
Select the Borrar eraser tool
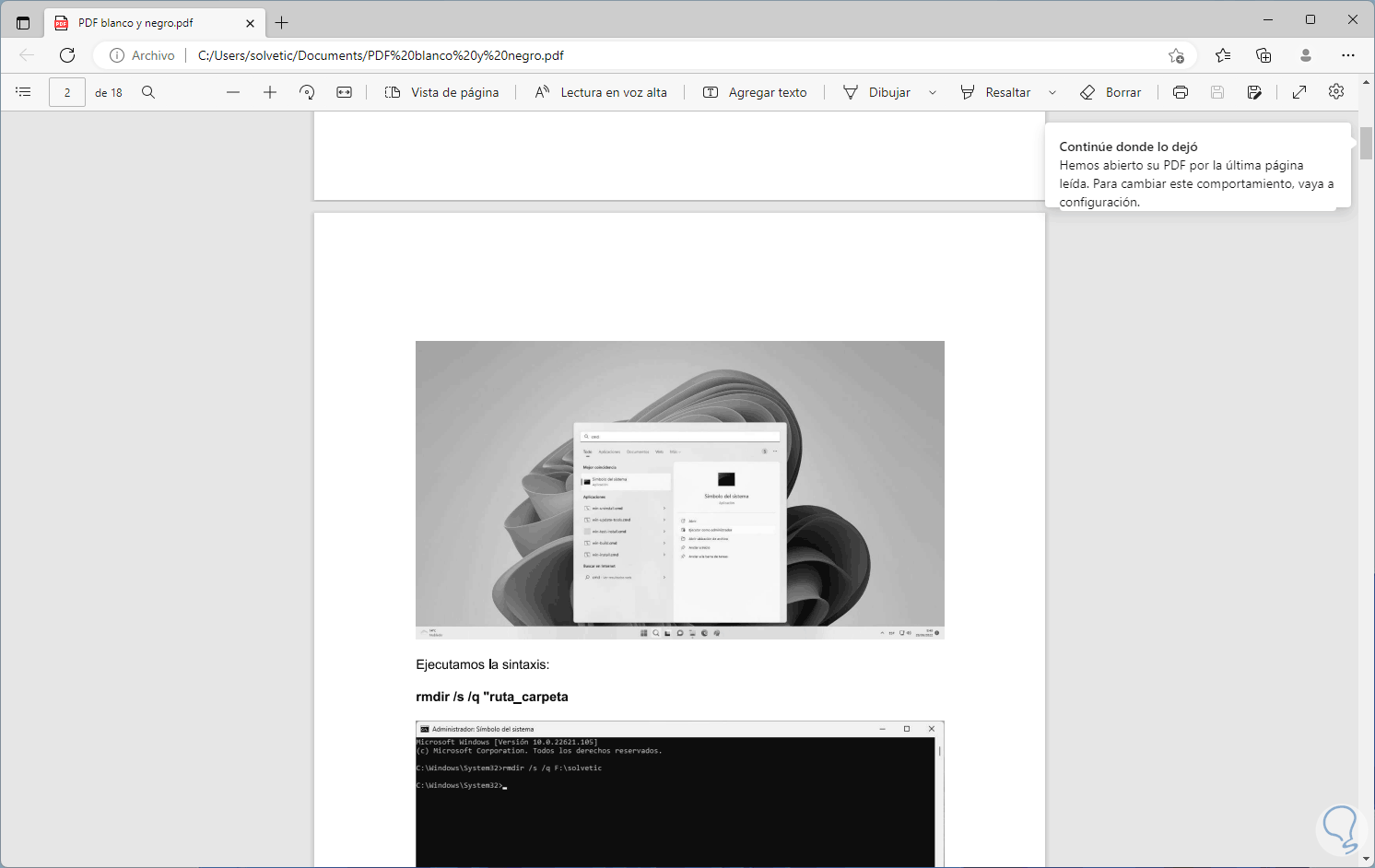coord(1111,92)
